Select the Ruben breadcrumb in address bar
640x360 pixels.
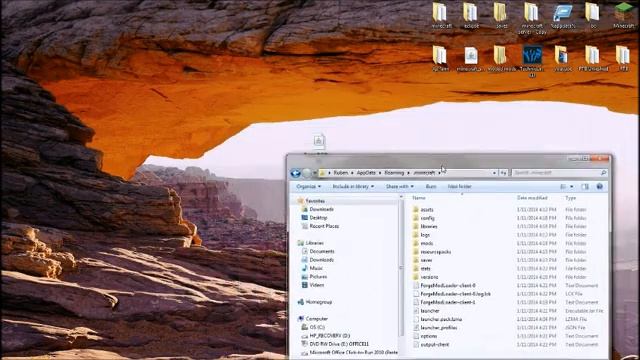(341, 173)
